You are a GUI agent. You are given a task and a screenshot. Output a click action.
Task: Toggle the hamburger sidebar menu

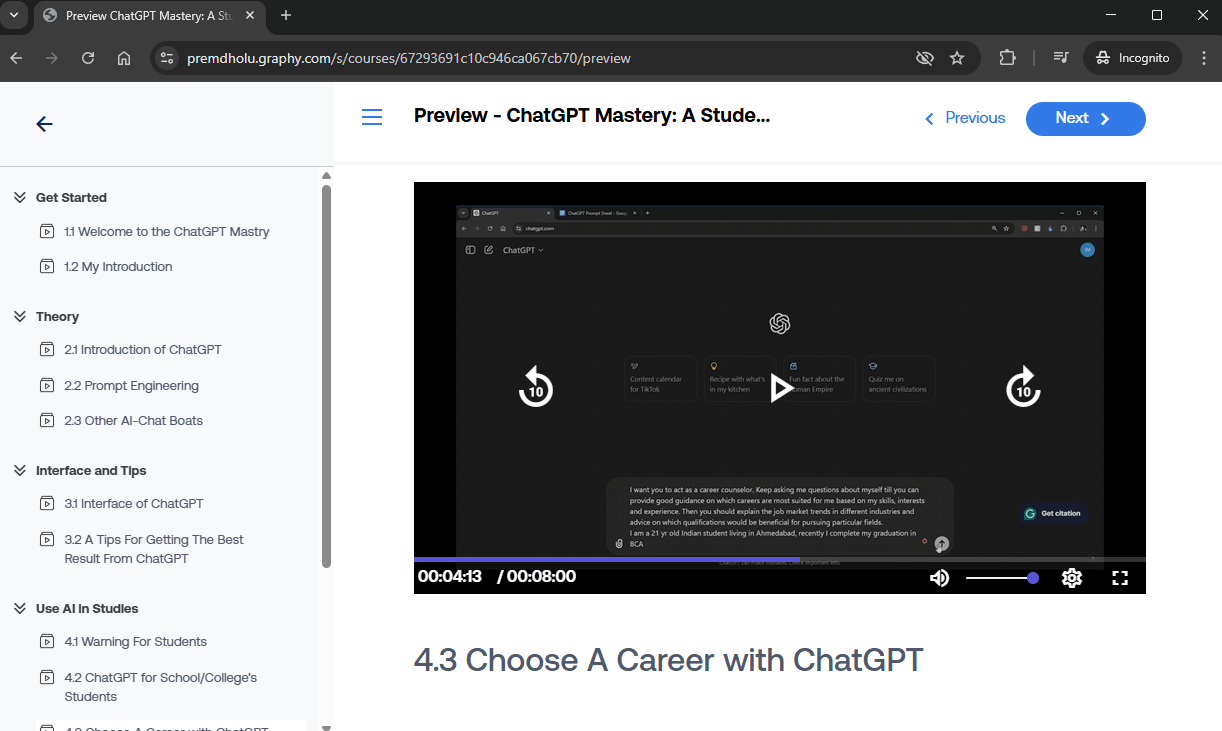point(372,118)
